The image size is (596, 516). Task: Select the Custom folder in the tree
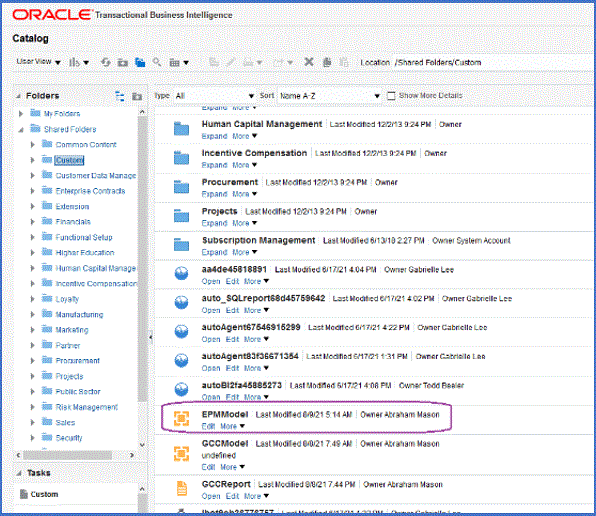pyautogui.click(x=69, y=160)
